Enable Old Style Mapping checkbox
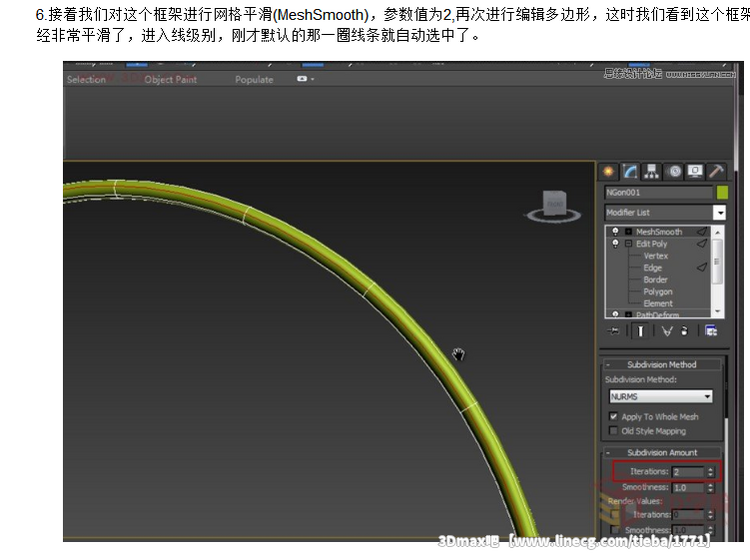This screenshot has height=560, width=750. pos(613,431)
